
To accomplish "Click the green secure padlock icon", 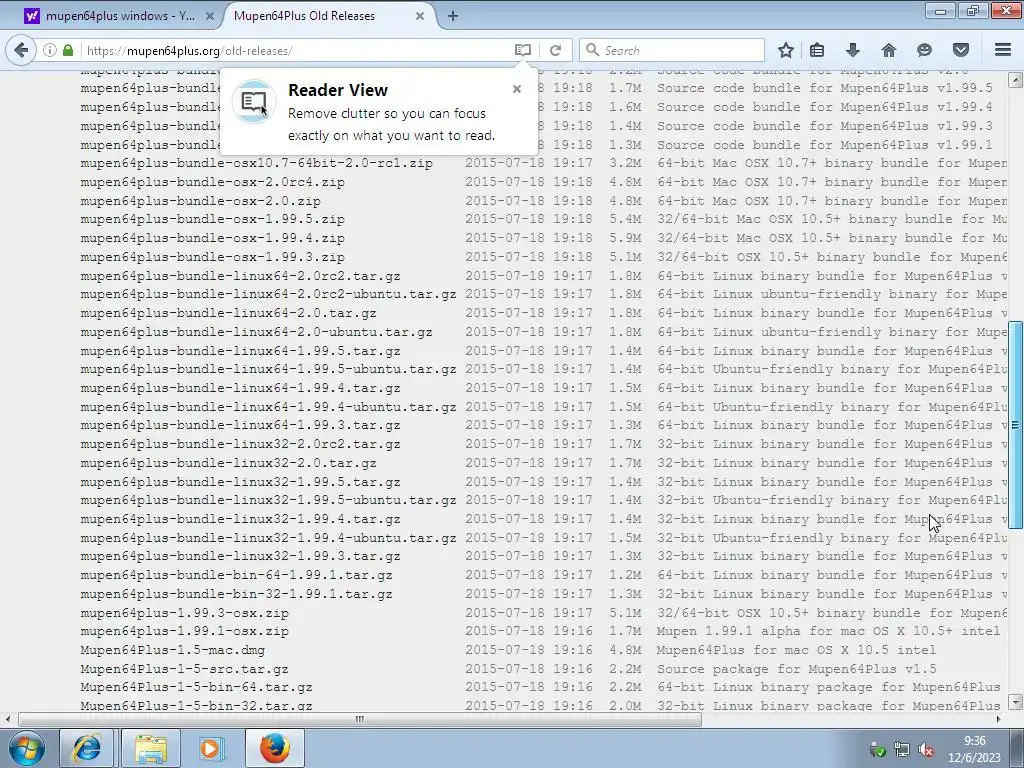I will (x=68, y=50).
